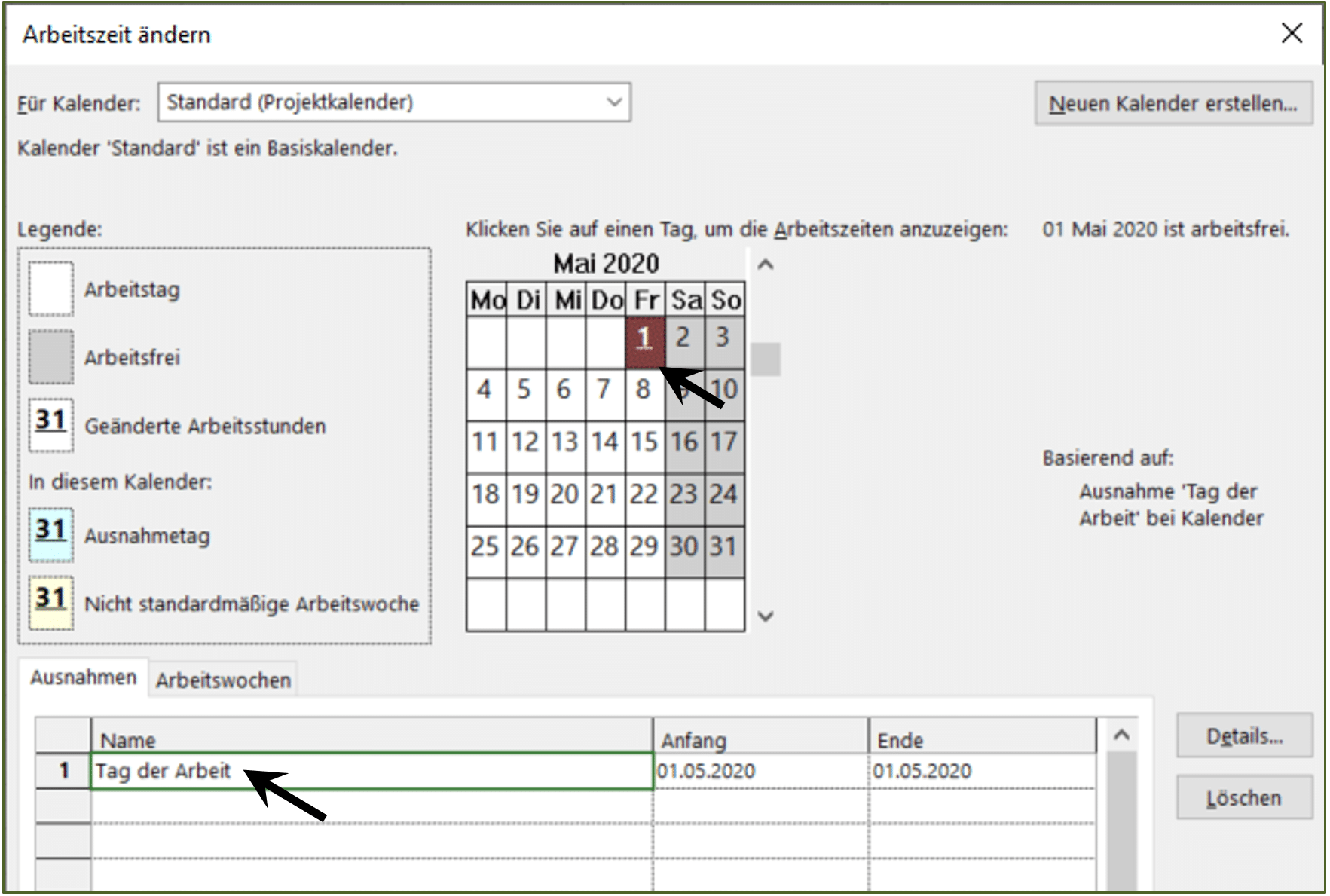Image resolution: width=1330 pixels, height=896 pixels.
Task: Open the 'Für Kalender' dropdown
Action: [394, 102]
